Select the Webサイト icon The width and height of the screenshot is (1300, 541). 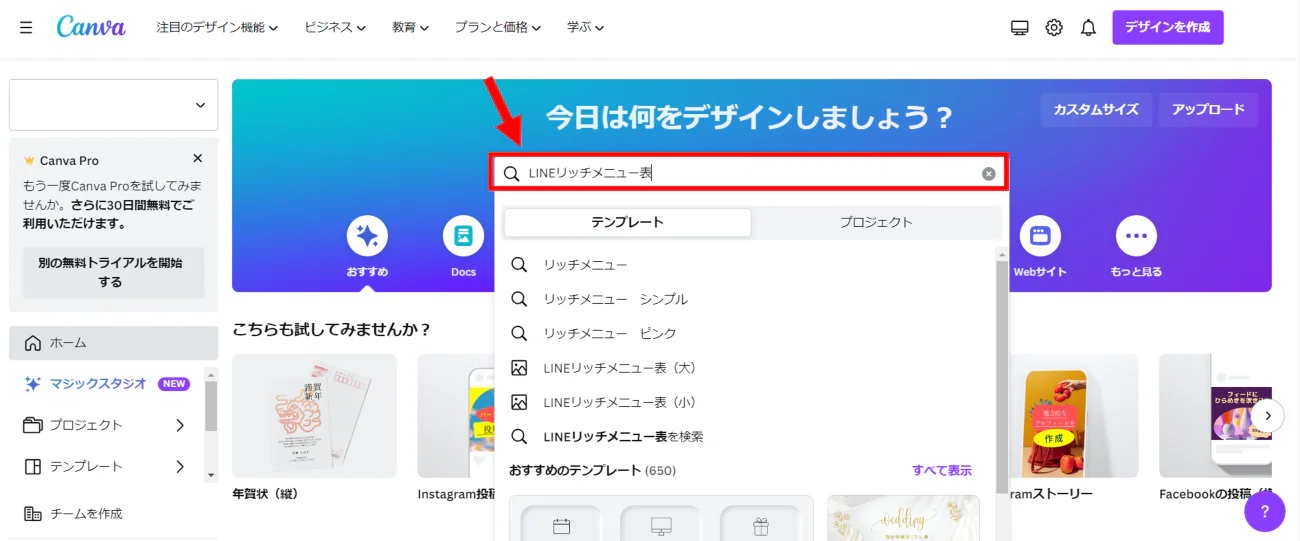pyautogui.click(x=1040, y=236)
